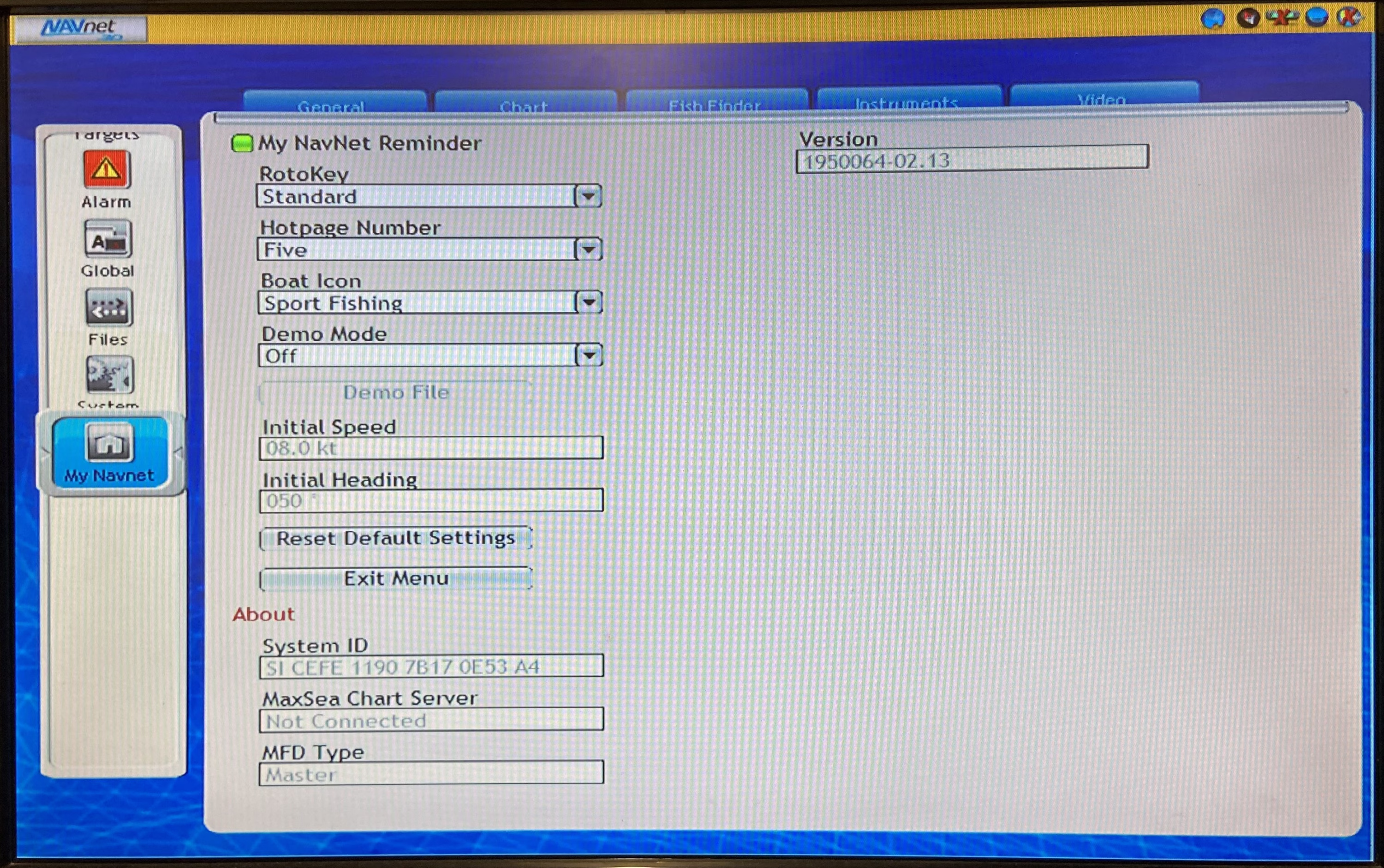Toggle the My NavNet Reminder checkbox
This screenshot has width=1384, height=868.
pos(242,143)
